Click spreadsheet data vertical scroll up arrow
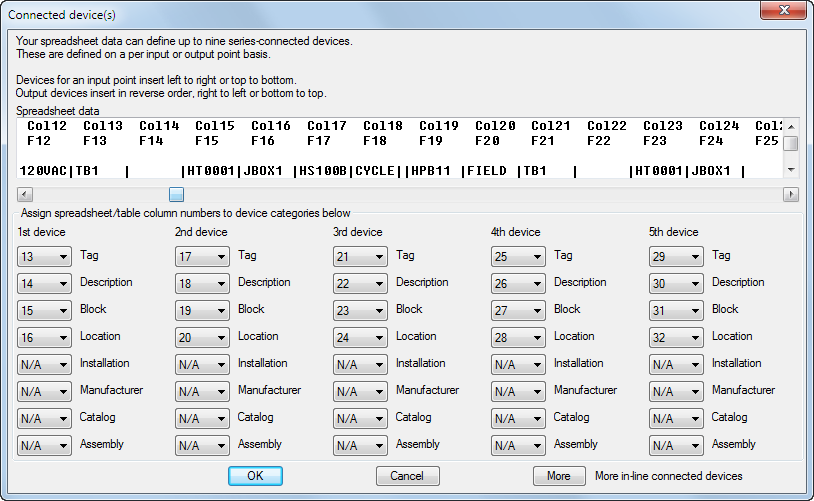 click(791, 126)
